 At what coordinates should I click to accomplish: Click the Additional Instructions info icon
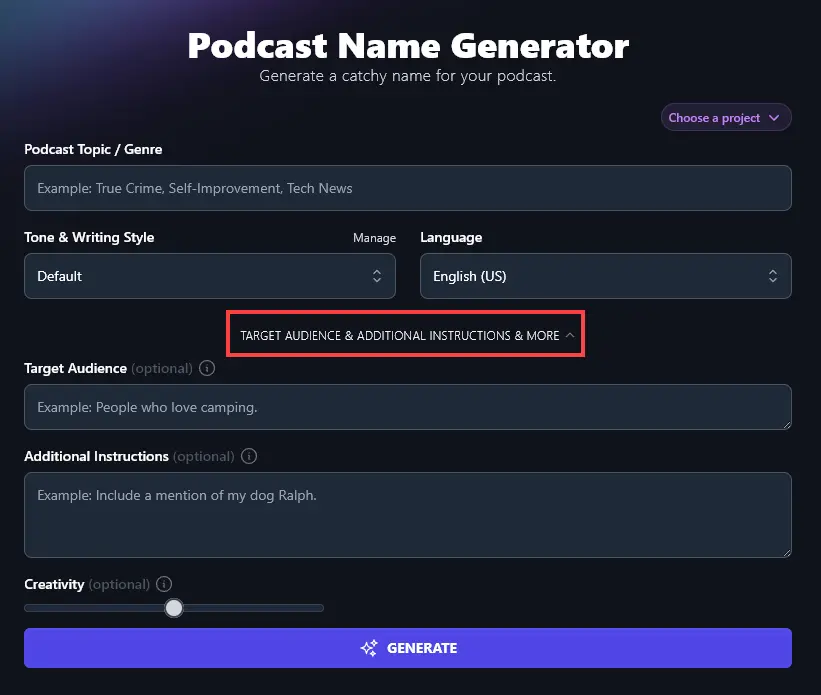248,456
